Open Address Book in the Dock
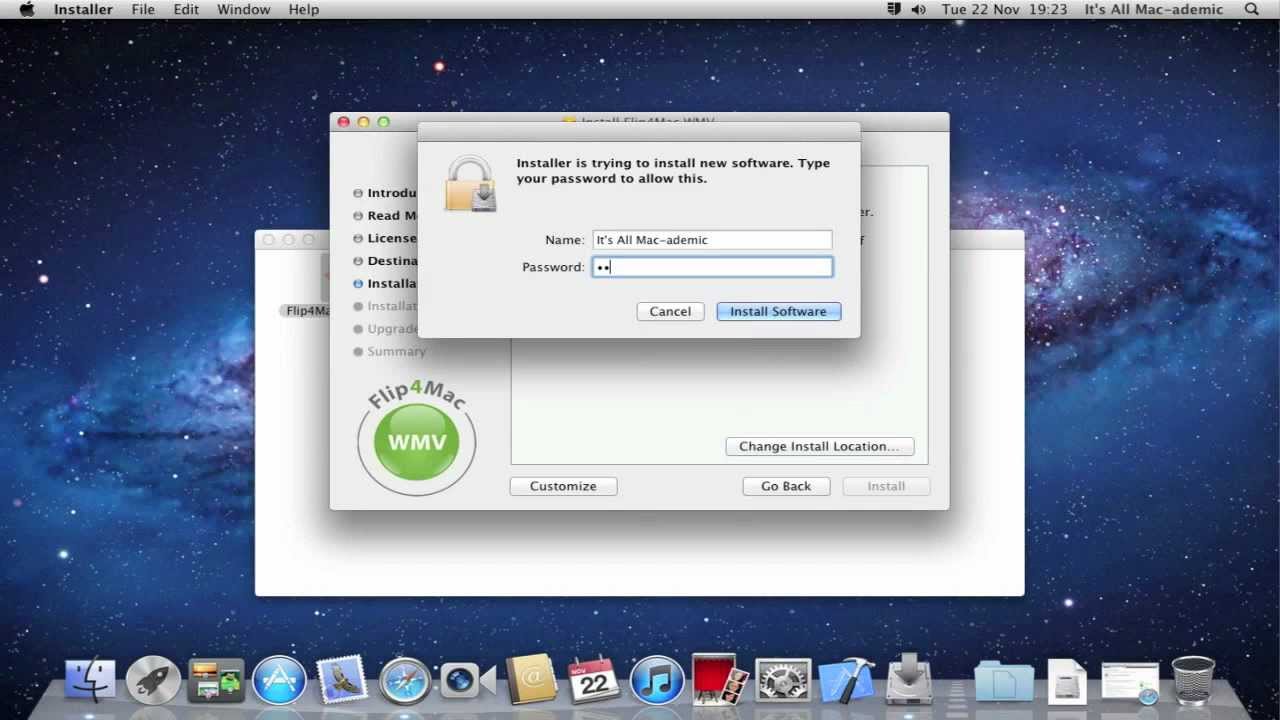 click(x=531, y=681)
